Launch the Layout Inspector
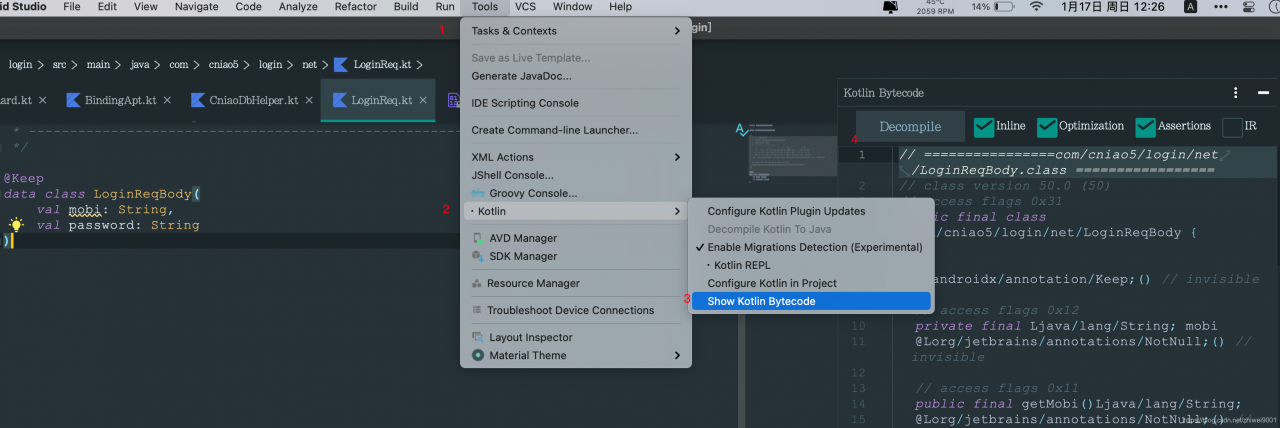 pos(530,337)
